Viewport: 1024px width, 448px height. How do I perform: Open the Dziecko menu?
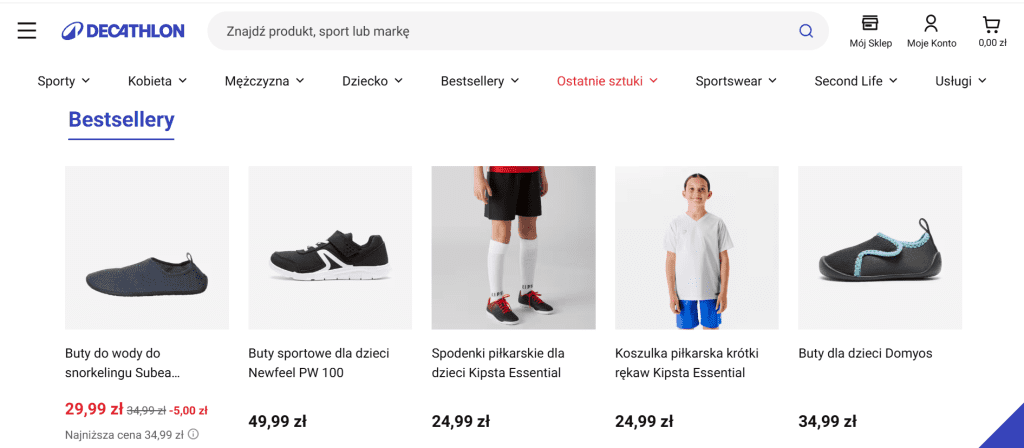pos(372,81)
